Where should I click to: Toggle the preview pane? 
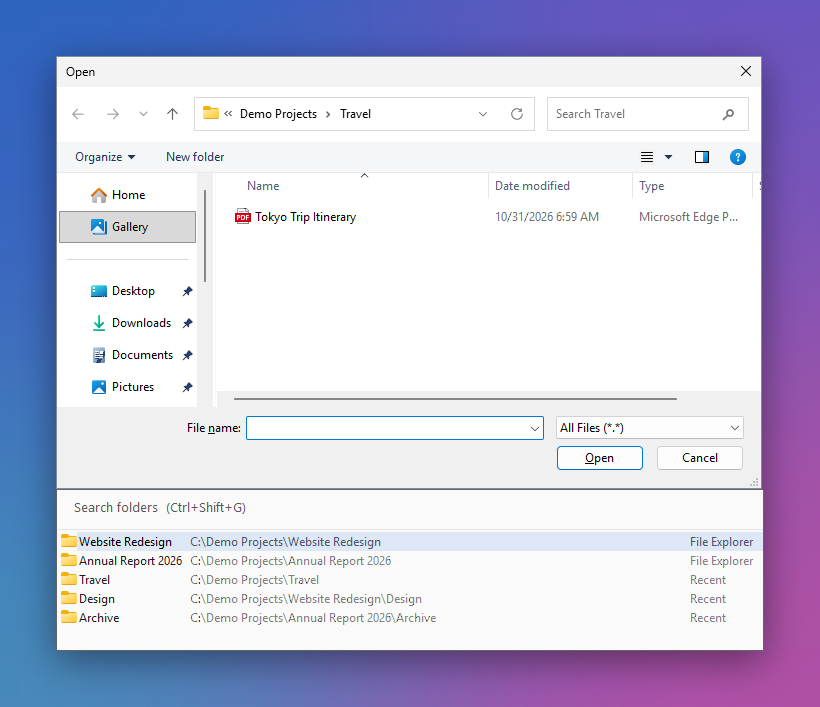pos(702,157)
